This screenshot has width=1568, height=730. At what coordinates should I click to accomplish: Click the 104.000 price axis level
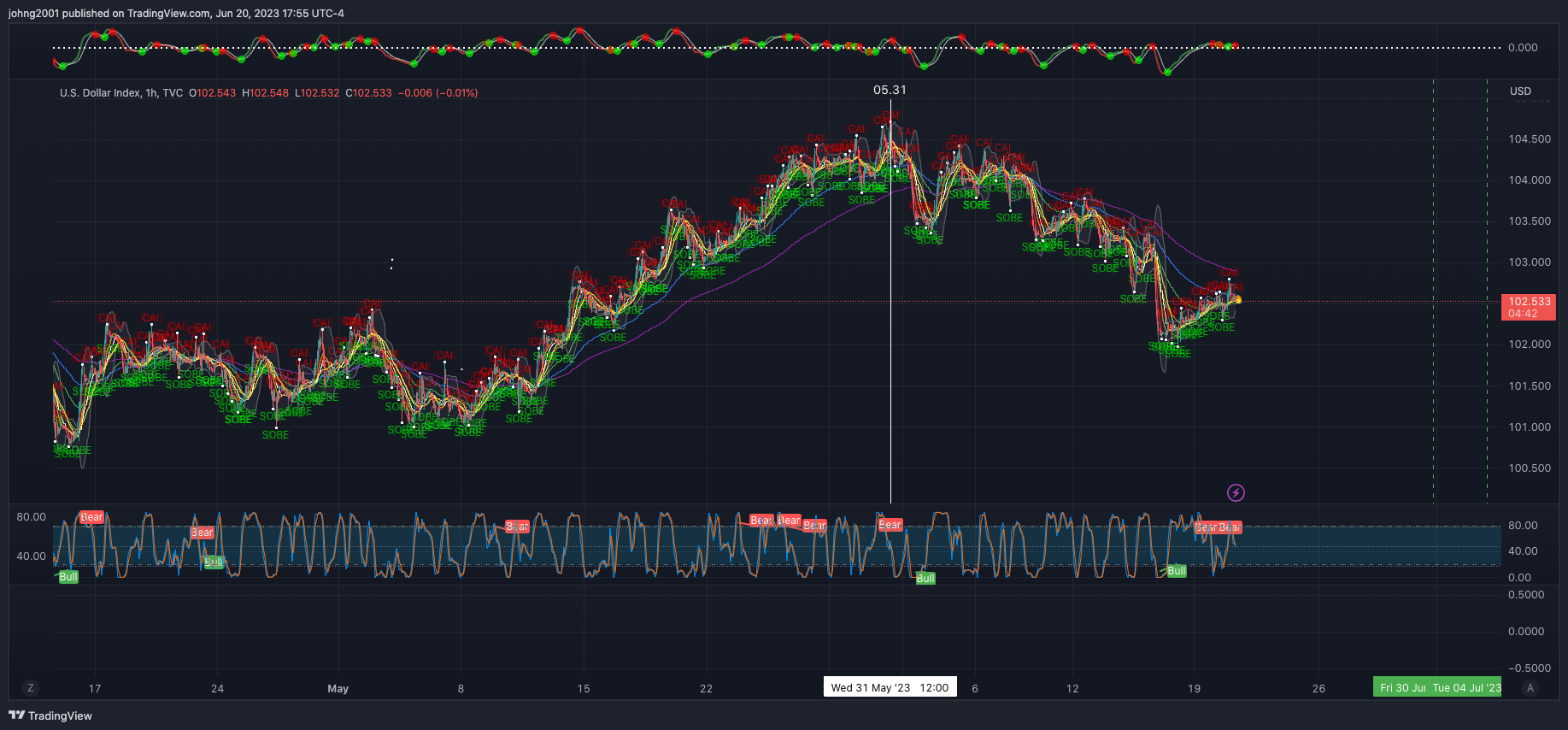[x=1530, y=180]
